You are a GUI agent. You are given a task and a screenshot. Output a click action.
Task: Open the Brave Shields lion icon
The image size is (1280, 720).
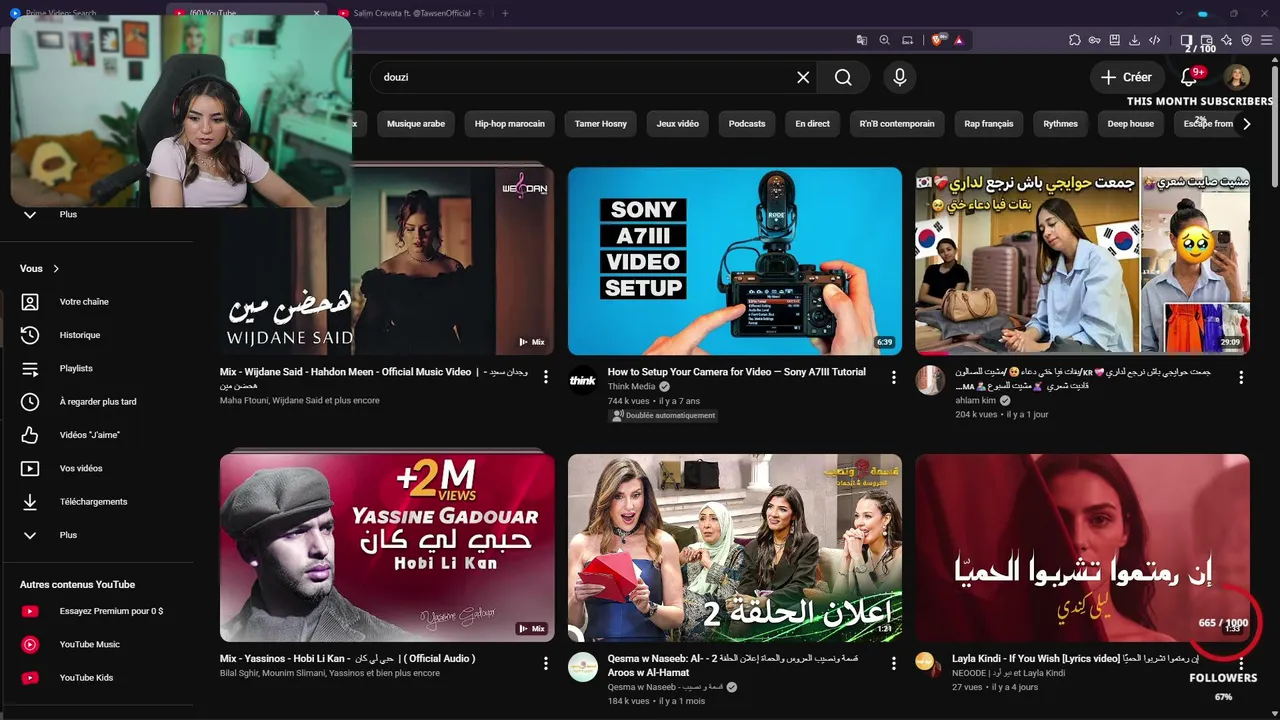[937, 40]
